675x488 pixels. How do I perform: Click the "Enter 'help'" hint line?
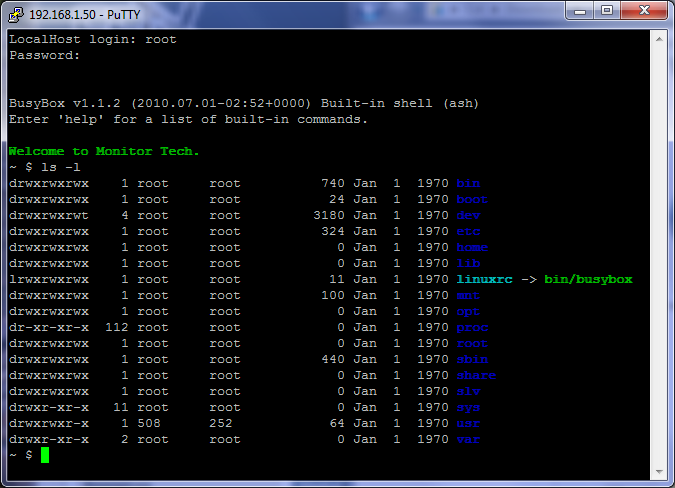pyautogui.click(x=189, y=120)
